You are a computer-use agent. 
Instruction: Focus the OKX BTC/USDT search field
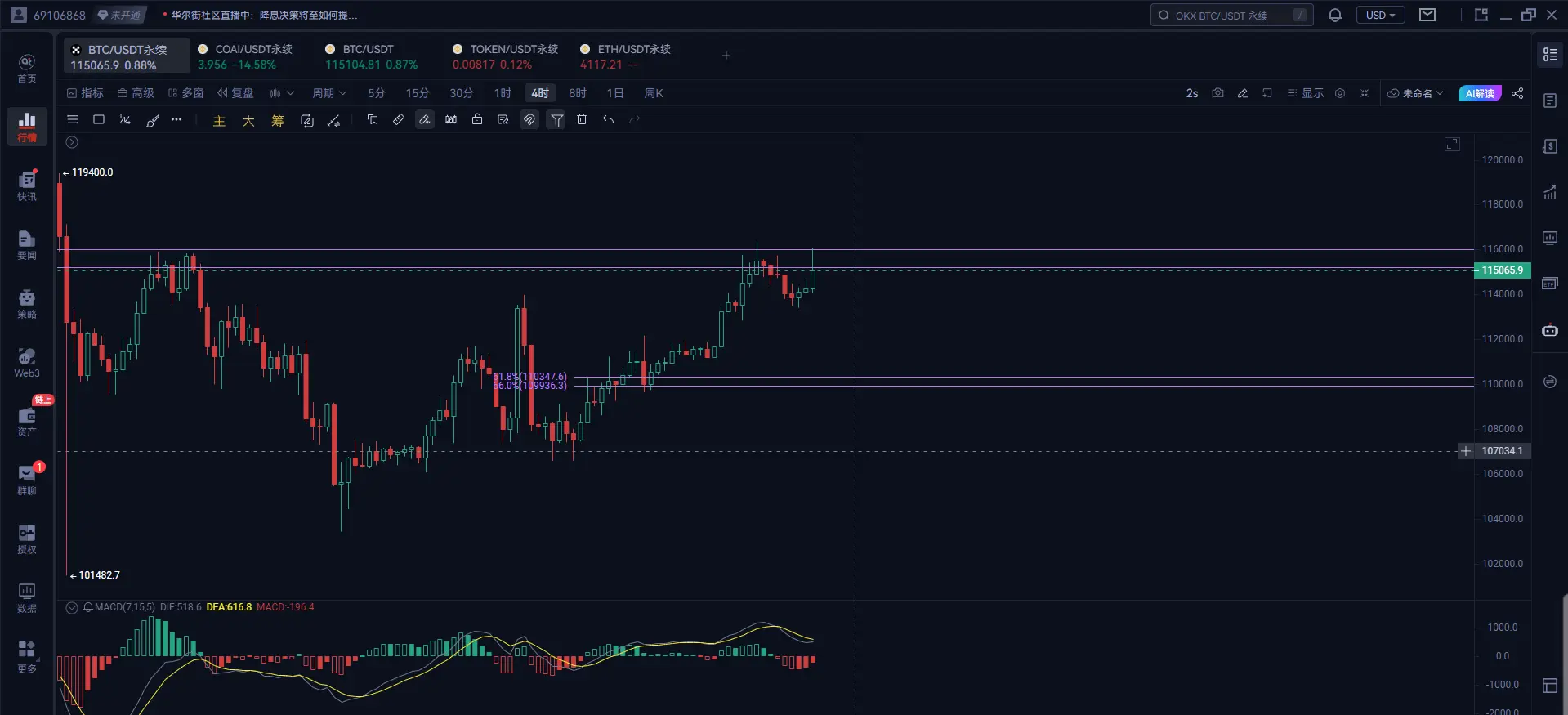click(x=1231, y=15)
